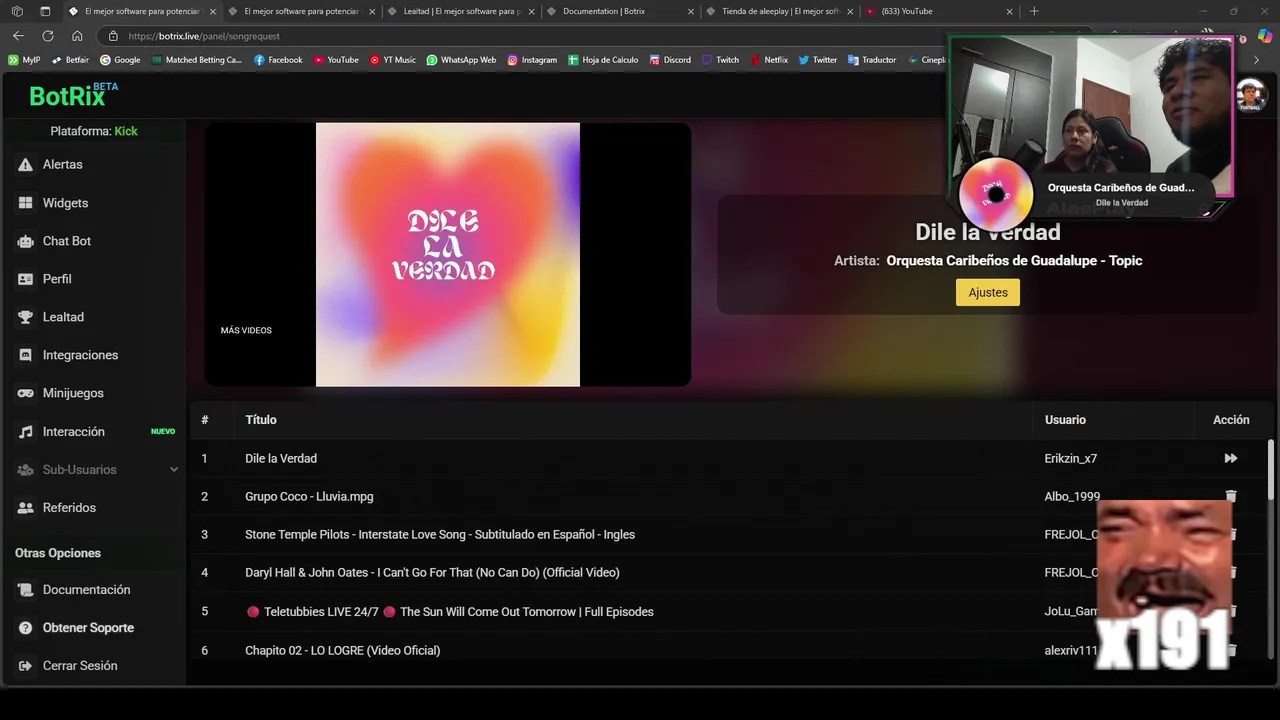The image size is (1280, 720).
Task: Click the user name Erikzin_x7
Action: click(x=1071, y=458)
